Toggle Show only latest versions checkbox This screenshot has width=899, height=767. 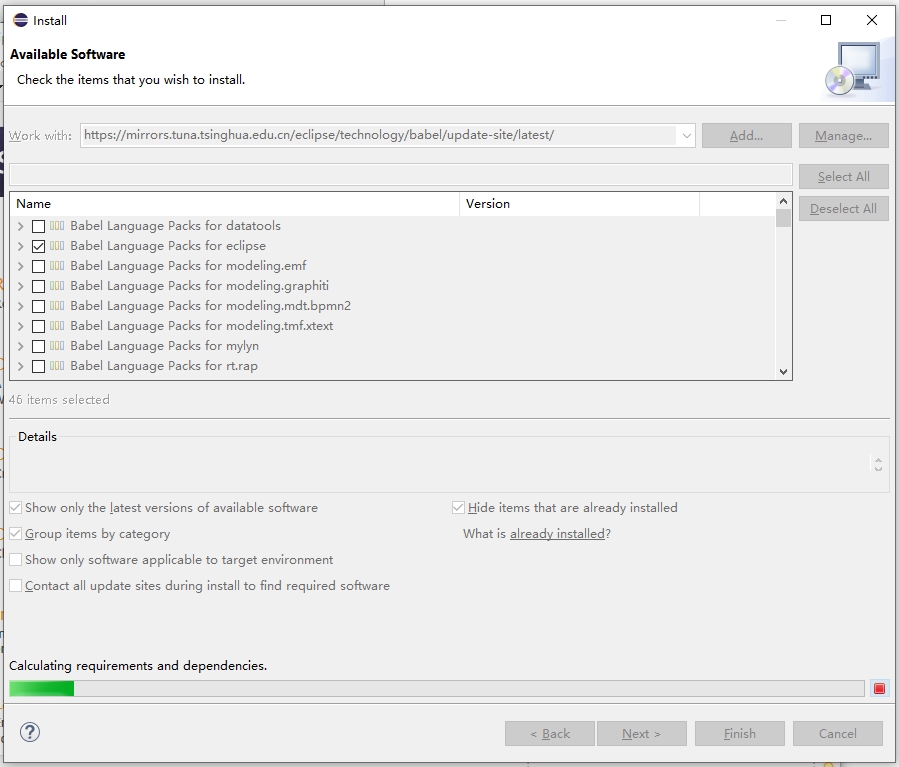point(16,508)
